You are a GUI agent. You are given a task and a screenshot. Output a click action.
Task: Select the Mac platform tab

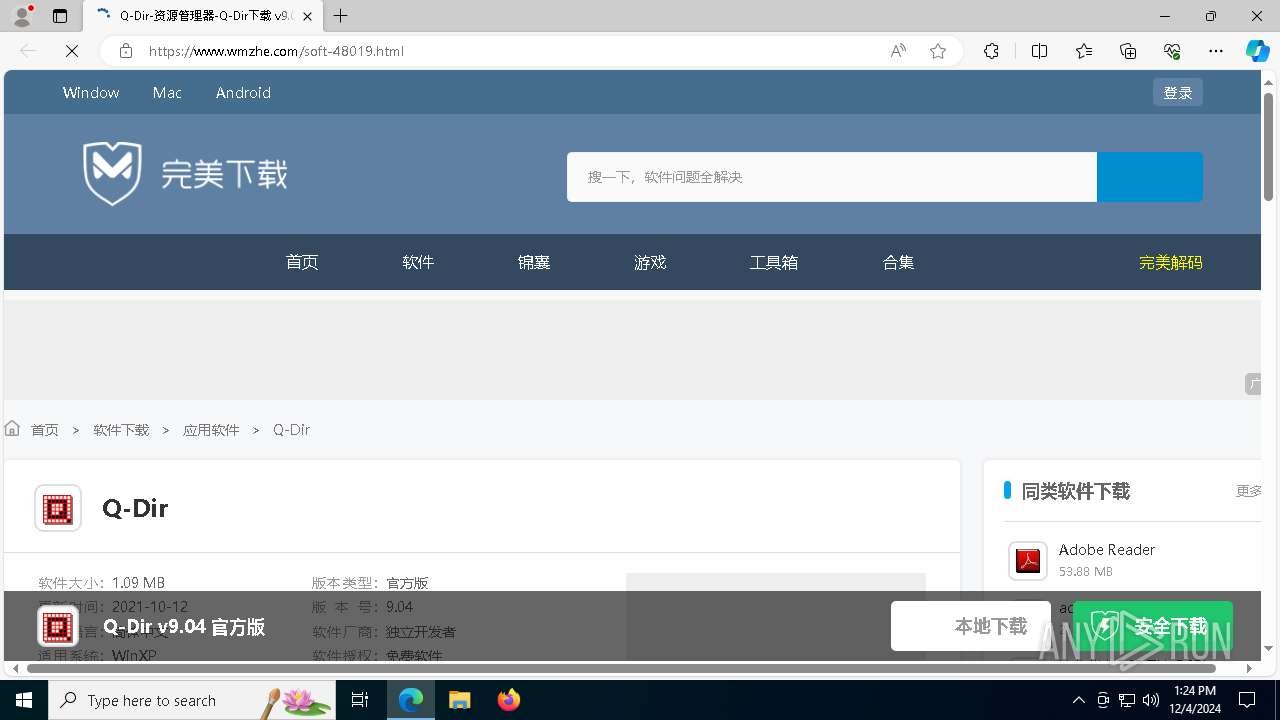tap(167, 92)
